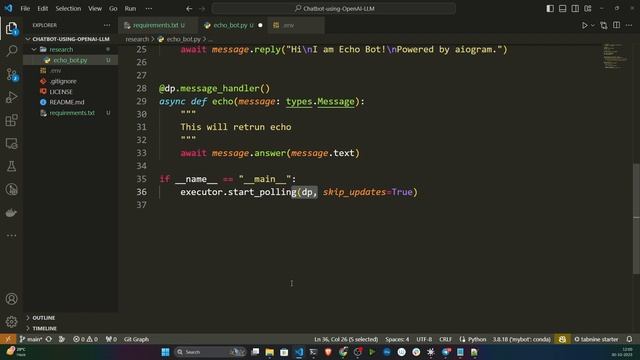Synchronize changes in status bar
The image size is (640, 360).
pos(49,339)
